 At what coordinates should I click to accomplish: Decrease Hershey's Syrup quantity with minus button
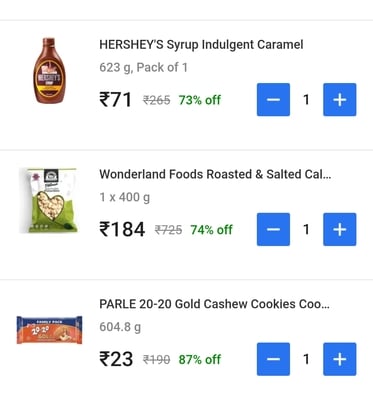point(273,100)
